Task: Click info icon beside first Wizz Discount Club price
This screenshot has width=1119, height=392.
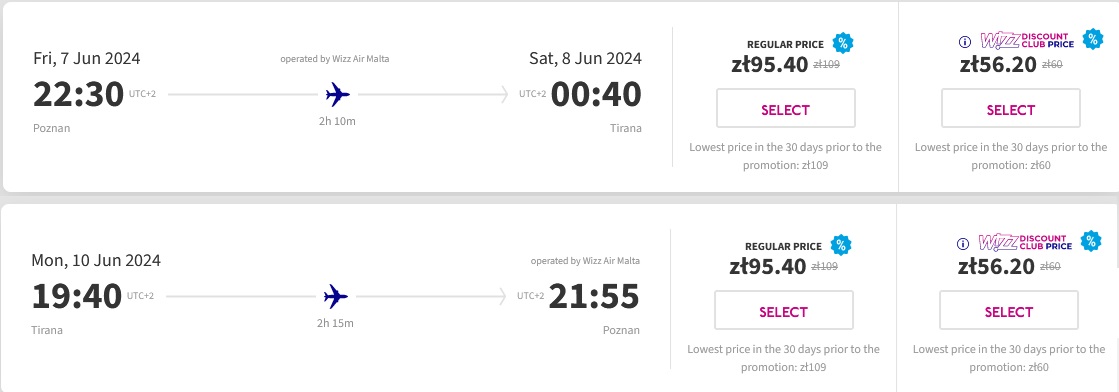Action: point(965,41)
